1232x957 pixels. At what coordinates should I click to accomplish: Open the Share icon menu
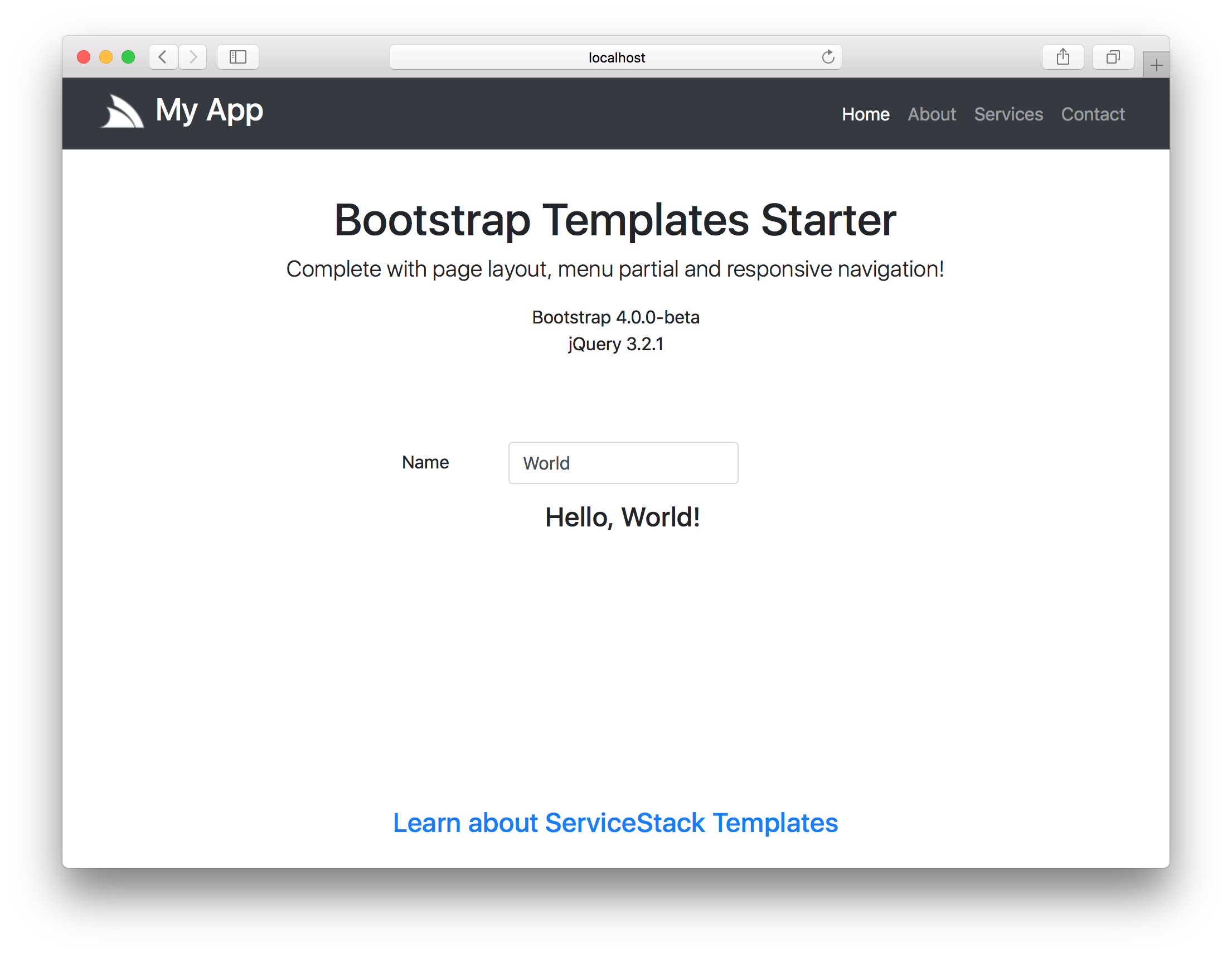coord(1062,57)
